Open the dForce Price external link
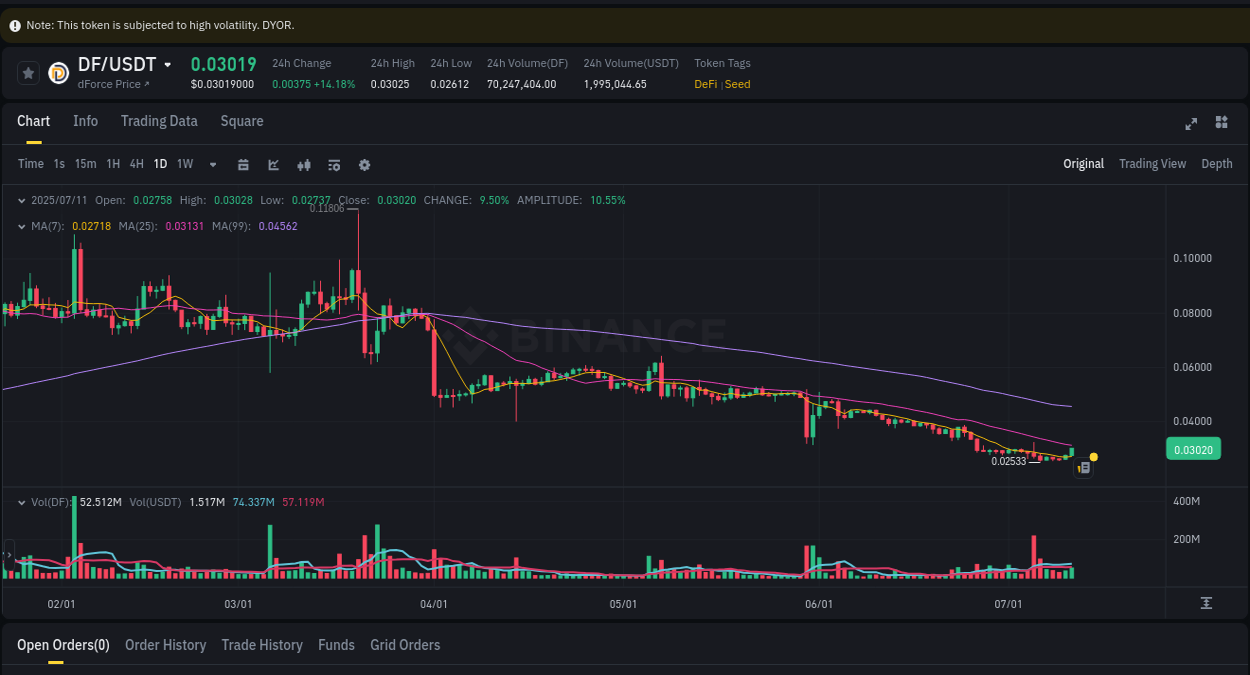The height and width of the screenshot is (675, 1250). pyautogui.click(x=110, y=84)
